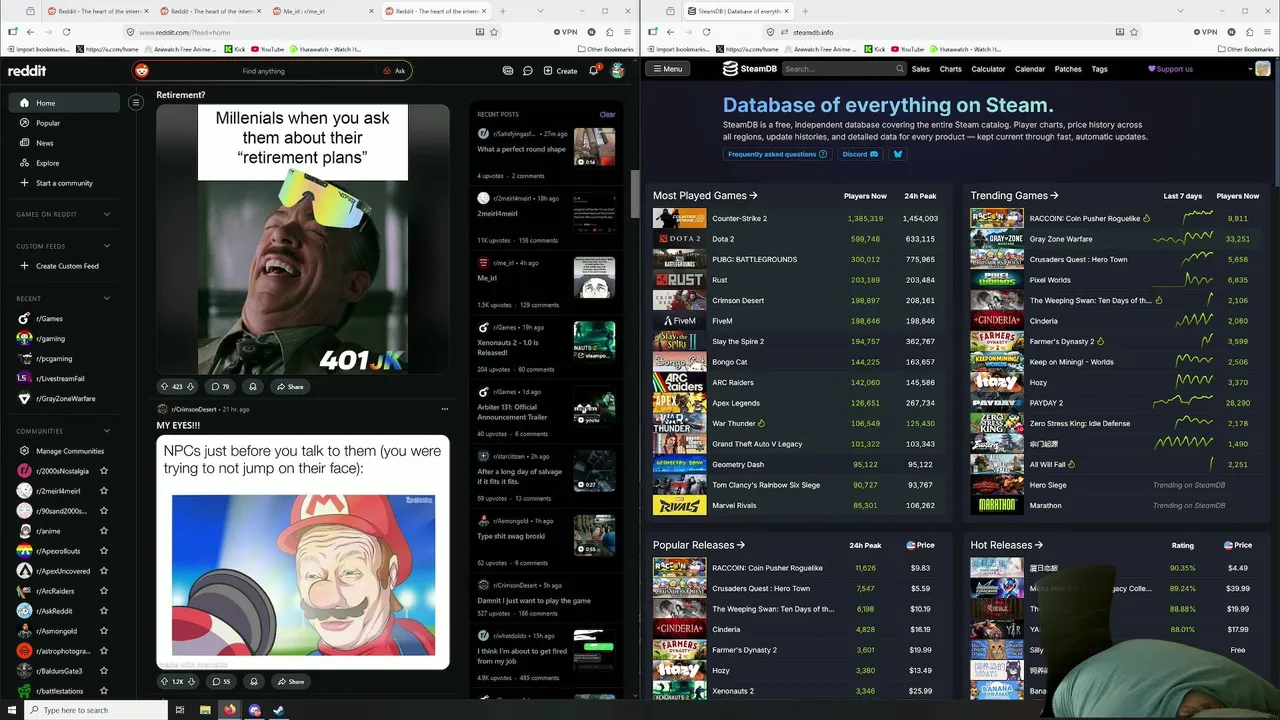
Task: Click the SteamDB logo
Action: (x=750, y=69)
